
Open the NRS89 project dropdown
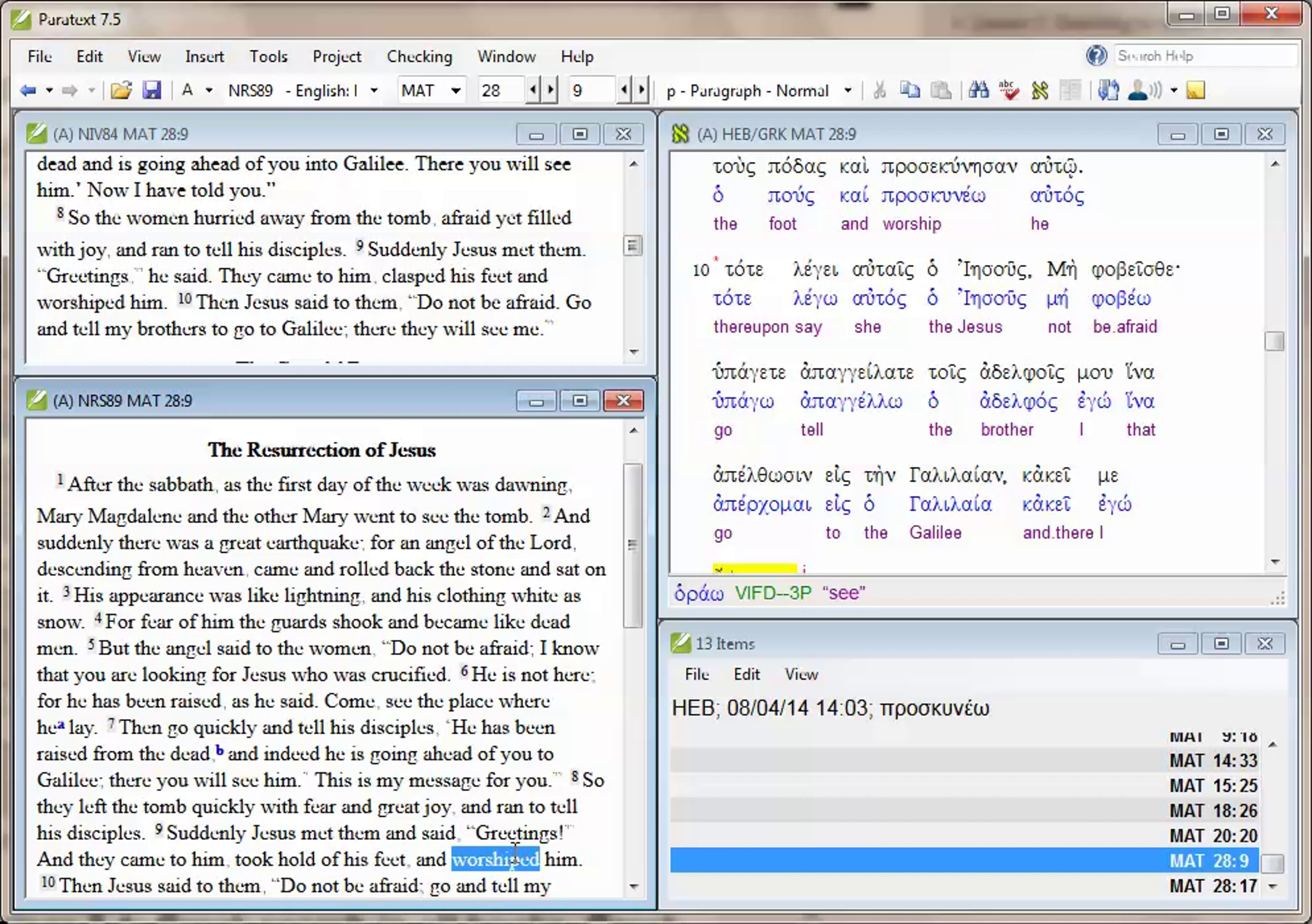374,90
